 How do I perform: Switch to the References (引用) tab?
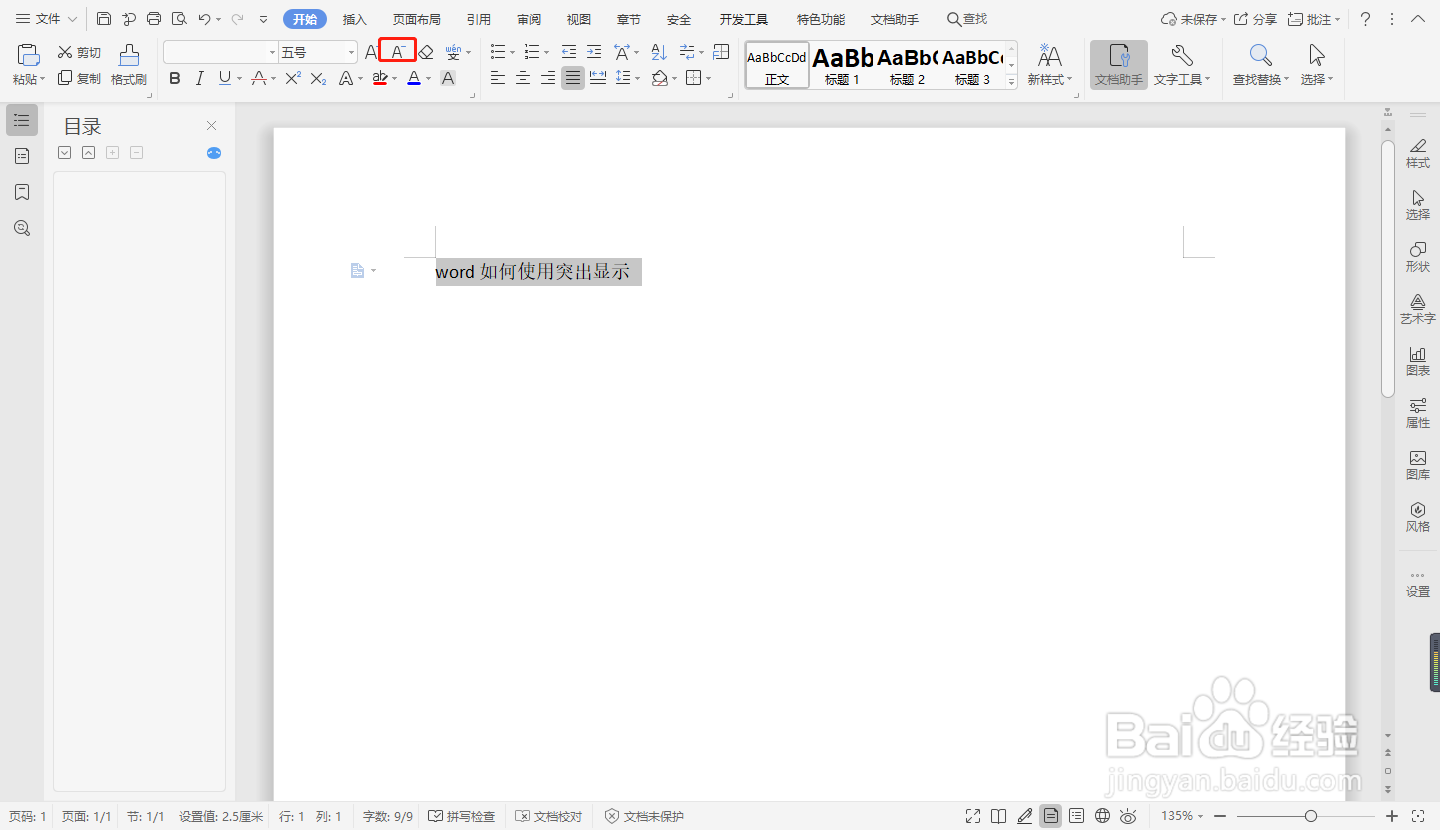point(479,19)
